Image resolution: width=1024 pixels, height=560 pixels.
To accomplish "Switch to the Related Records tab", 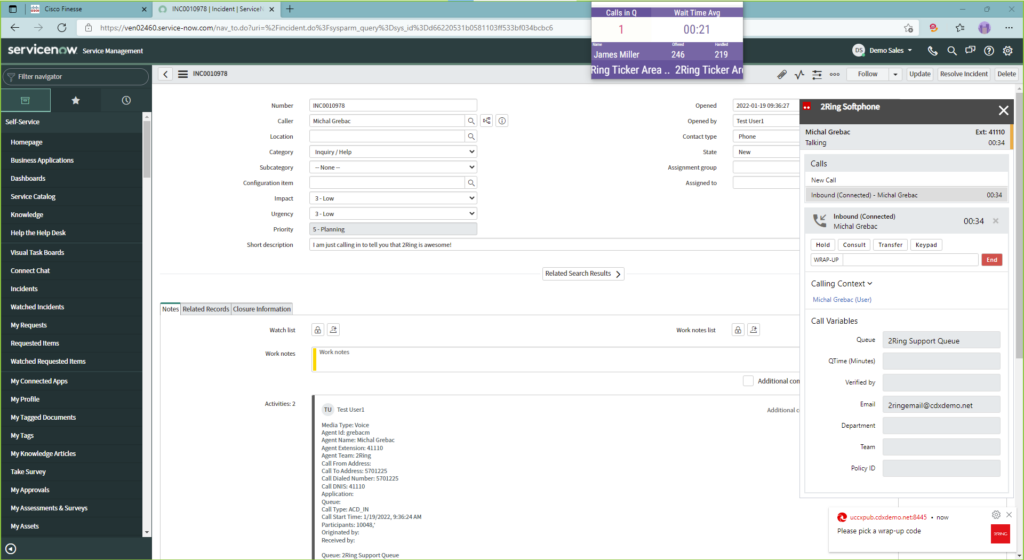I will [206, 309].
